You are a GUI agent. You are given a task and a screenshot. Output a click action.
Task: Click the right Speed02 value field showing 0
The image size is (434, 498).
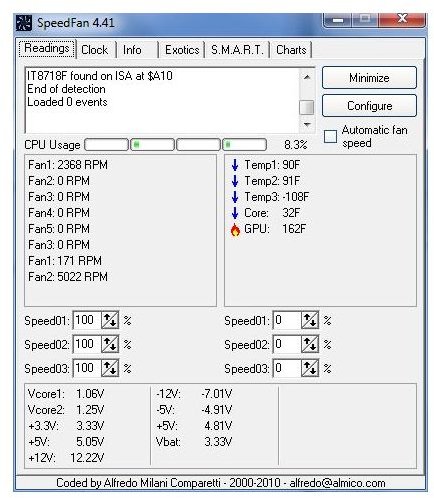pos(287,344)
